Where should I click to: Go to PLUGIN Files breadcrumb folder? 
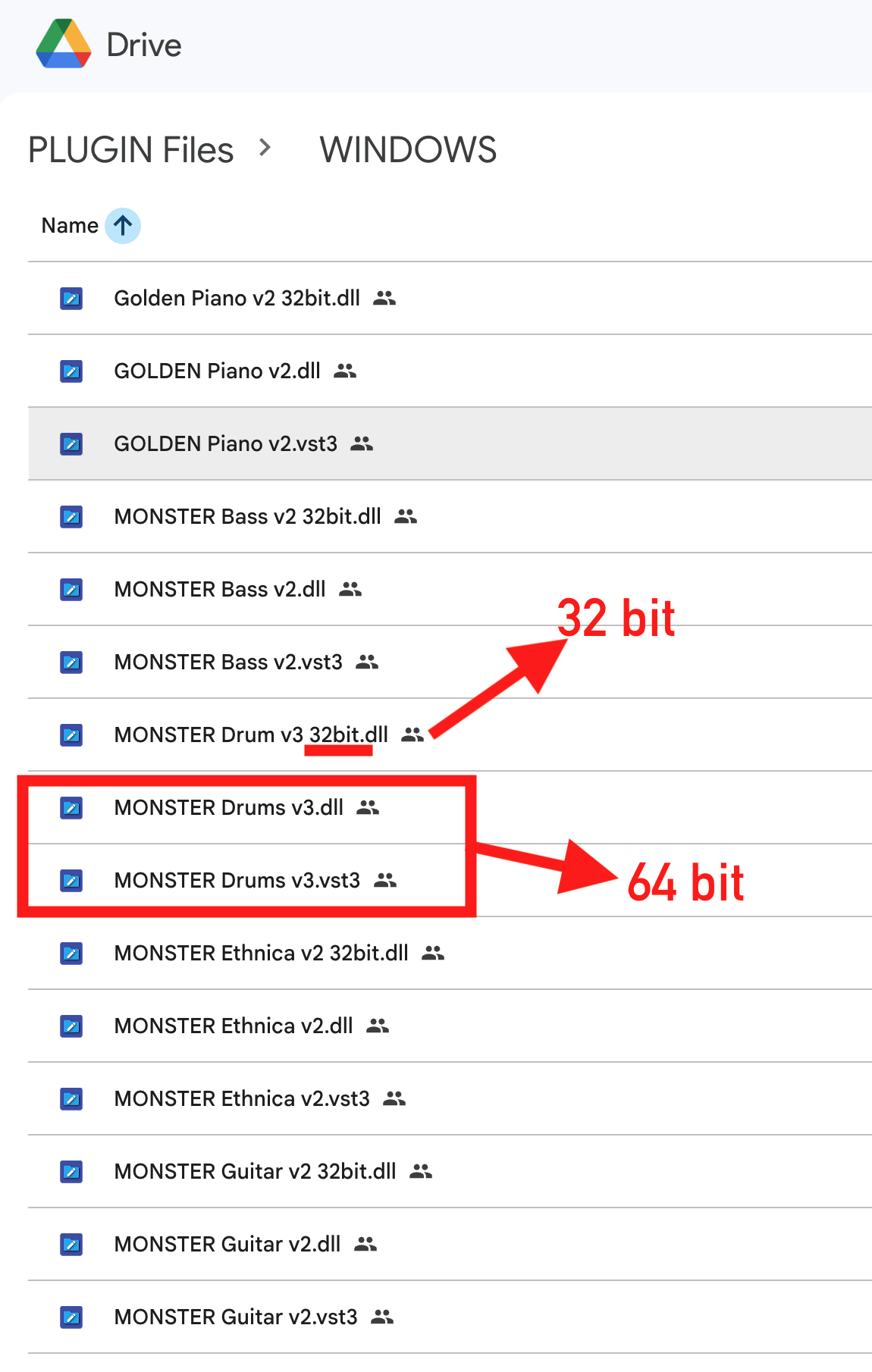click(130, 149)
